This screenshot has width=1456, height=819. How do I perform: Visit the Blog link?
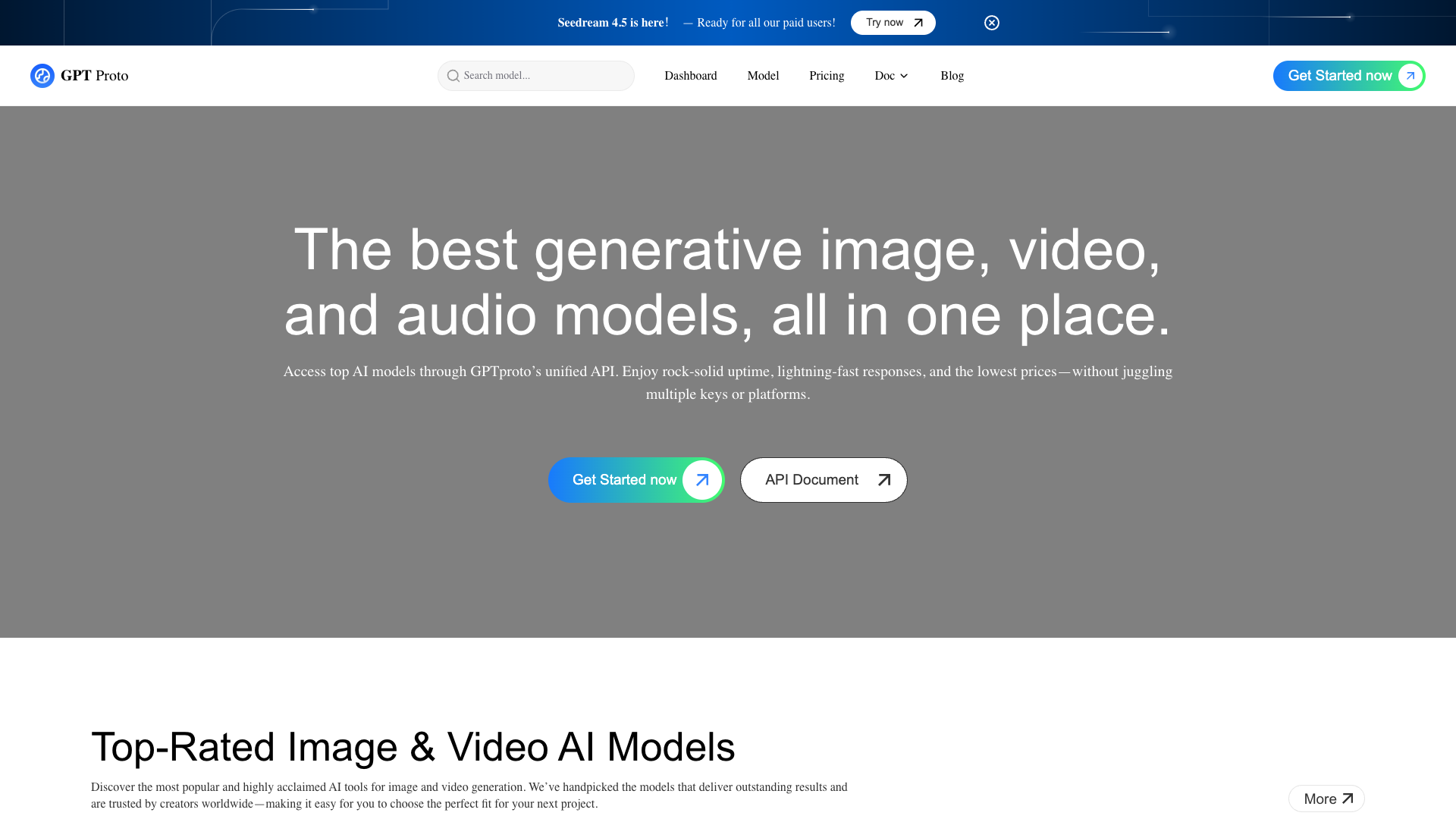[952, 76]
